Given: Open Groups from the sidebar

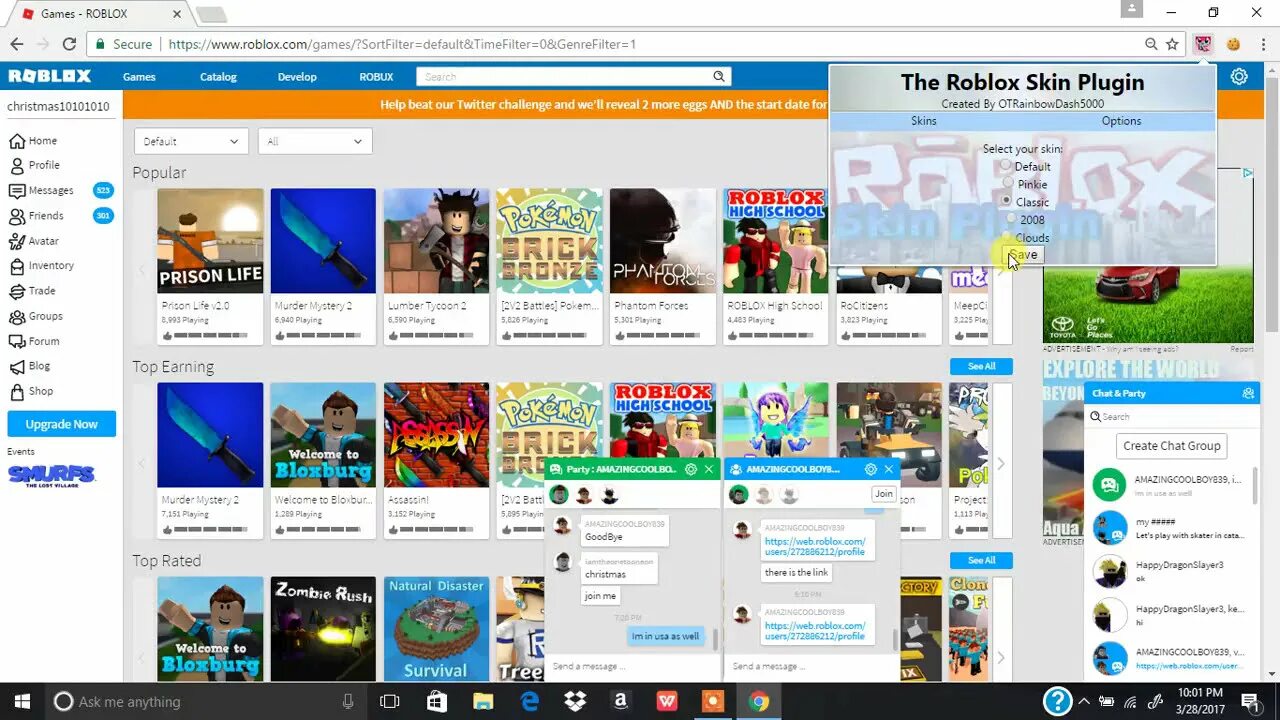Looking at the screenshot, I should [x=36, y=316].
